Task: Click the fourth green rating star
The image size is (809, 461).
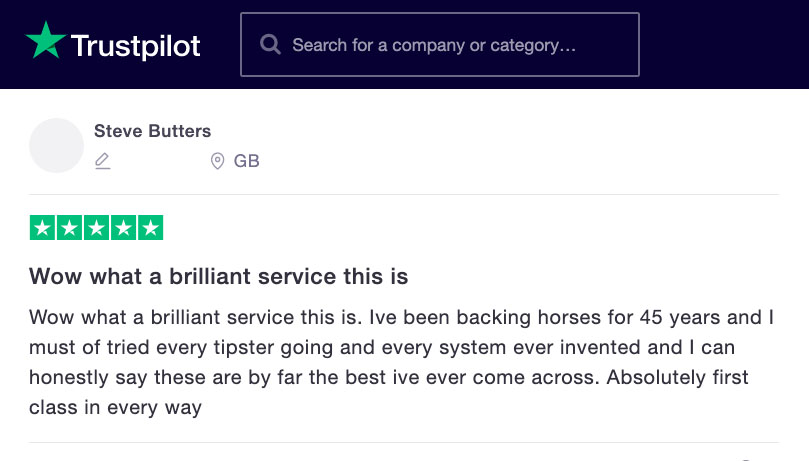Action: coord(123,227)
